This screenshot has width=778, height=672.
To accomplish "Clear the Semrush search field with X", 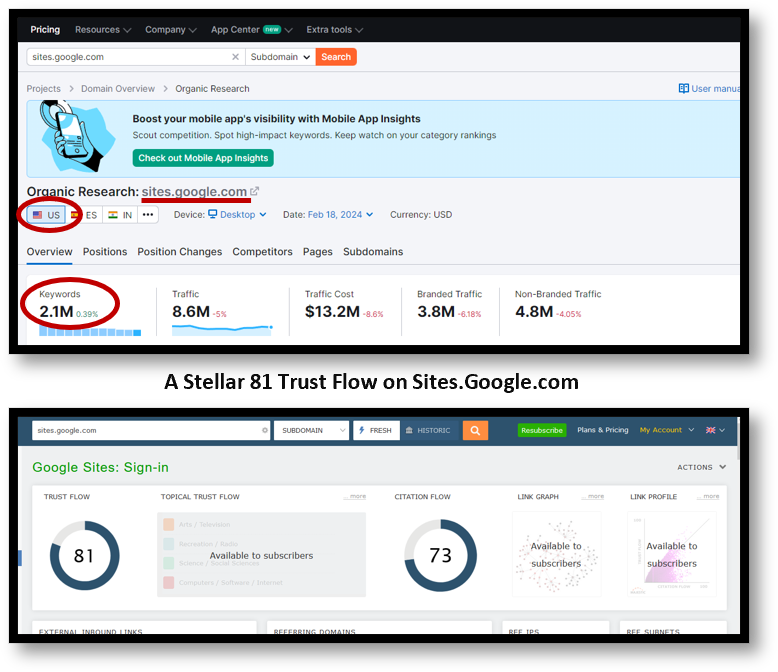I will pyautogui.click(x=236, y=57).
